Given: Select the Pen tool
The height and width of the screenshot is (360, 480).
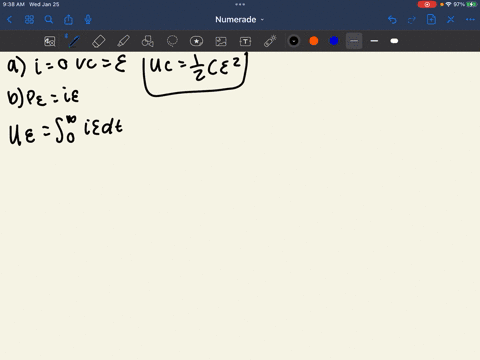Looking at the screenshot, I should coord(74,41).
